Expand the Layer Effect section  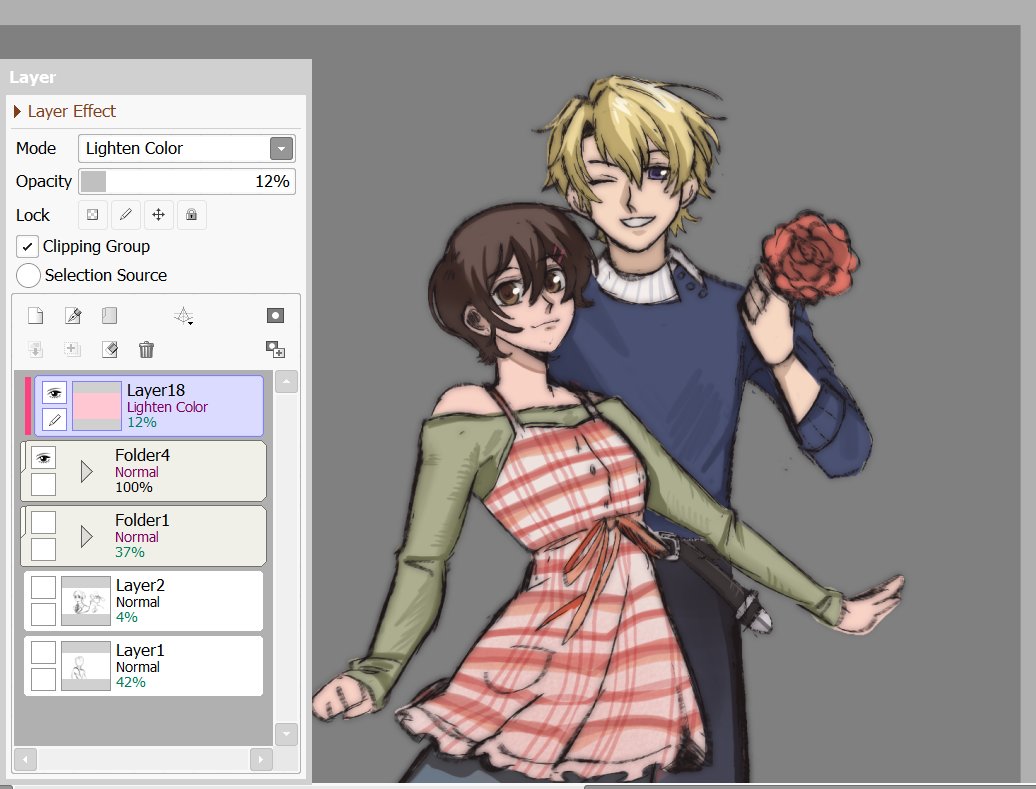17,111
